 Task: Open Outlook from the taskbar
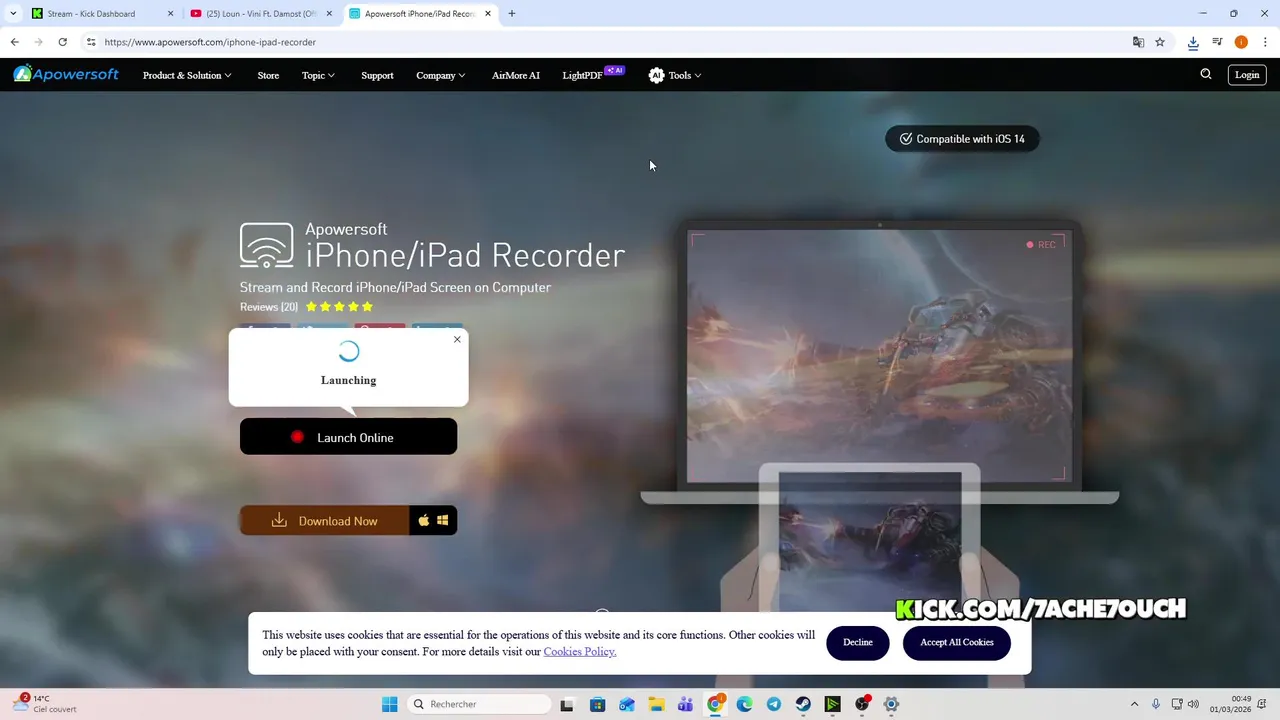(x=626, y=704)
